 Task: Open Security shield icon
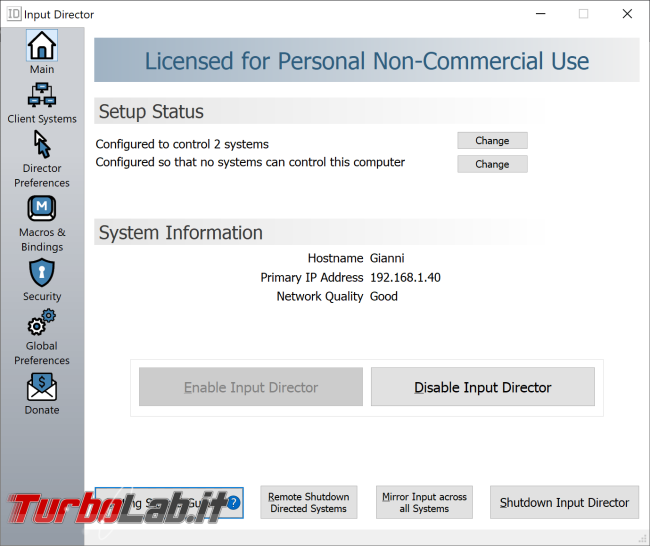[x=42, y=272]
